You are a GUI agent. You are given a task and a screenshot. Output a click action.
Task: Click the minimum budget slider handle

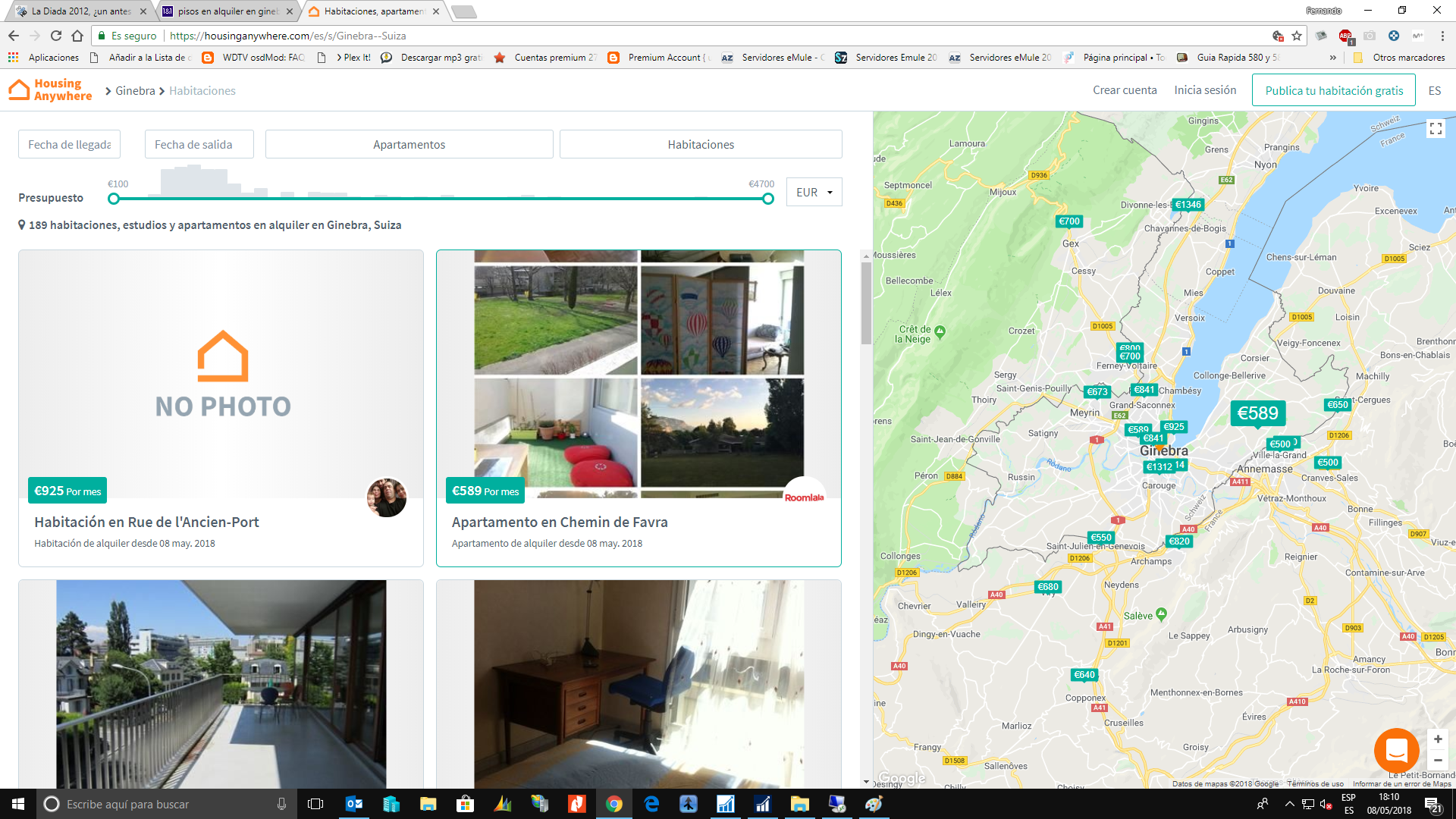[x=114, y=199]
